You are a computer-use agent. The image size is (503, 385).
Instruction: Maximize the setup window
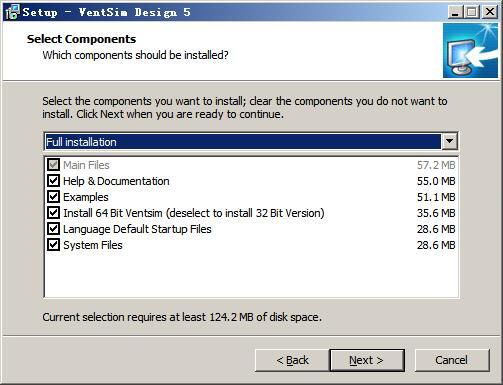(472, 12)
